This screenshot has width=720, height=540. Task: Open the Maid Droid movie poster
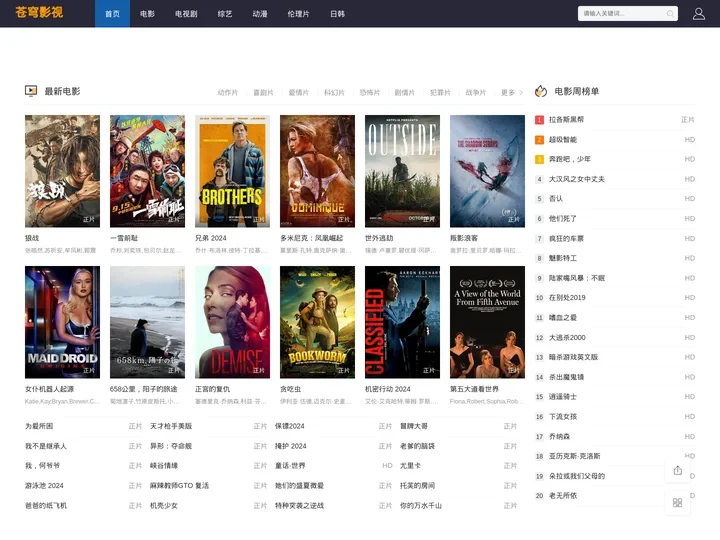[x=62, y=322]
